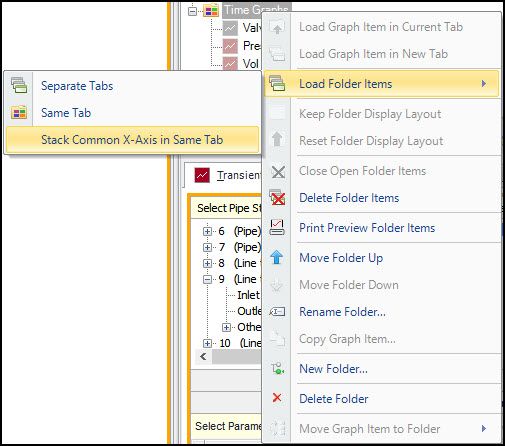The height and width of the screenshot is (446, 505).
Task: Click the left scroll arrow of pipe list
Action: pyautogui.click(x=203, y=357)
